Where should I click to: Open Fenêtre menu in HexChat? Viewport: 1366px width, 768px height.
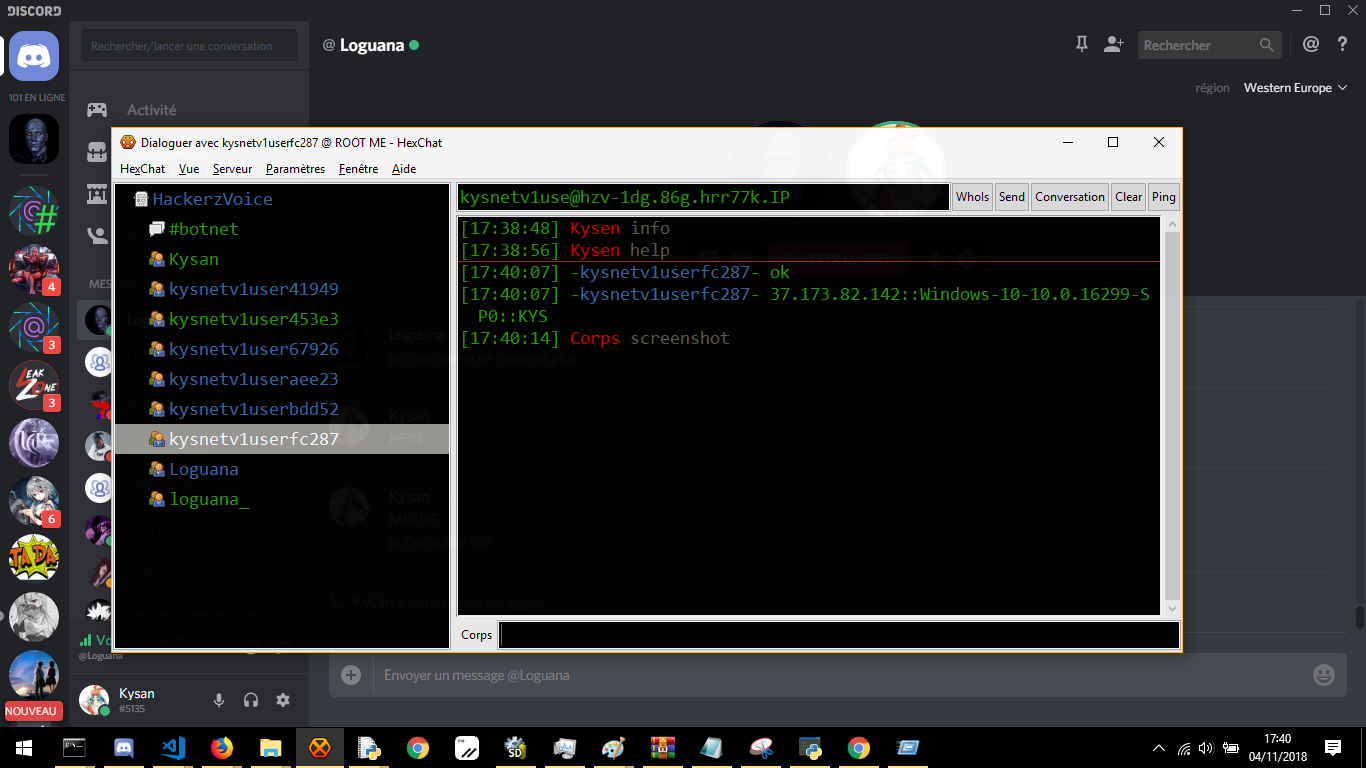point(358,169)
